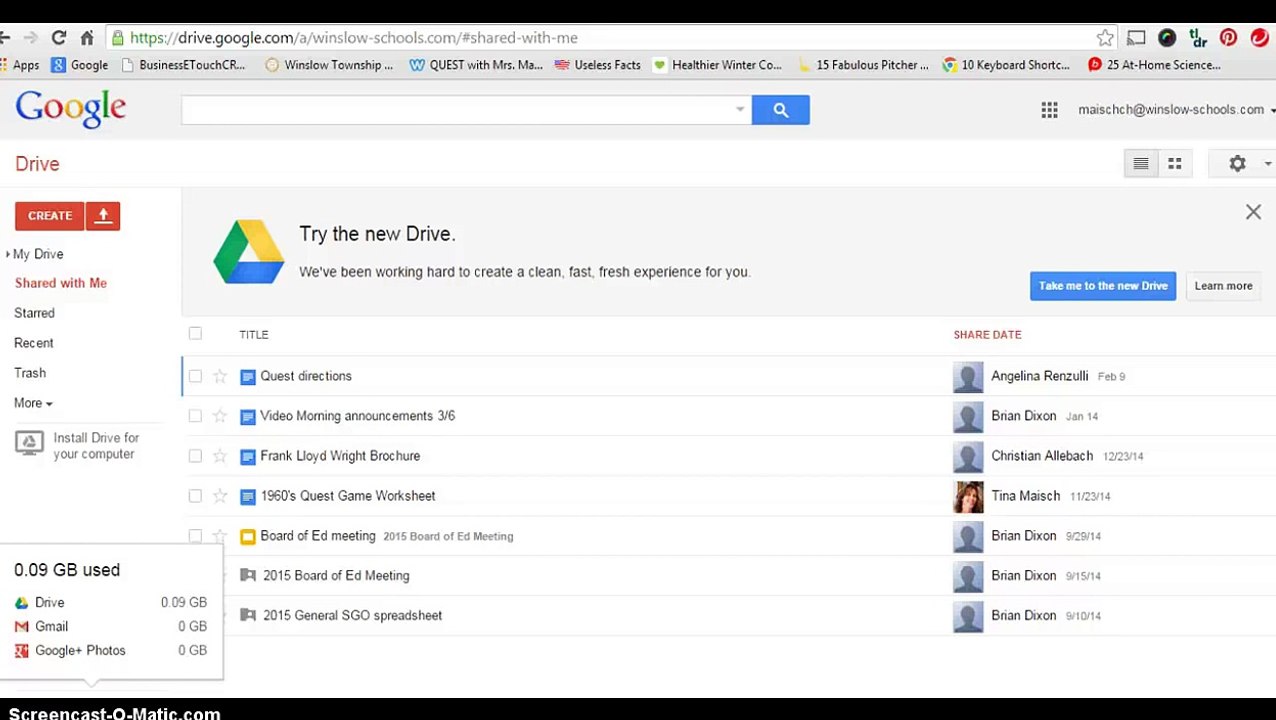Viewport: 1276px width, 720px height.
Task: Go forward with the browser arrow
Action: pos(31,38)
